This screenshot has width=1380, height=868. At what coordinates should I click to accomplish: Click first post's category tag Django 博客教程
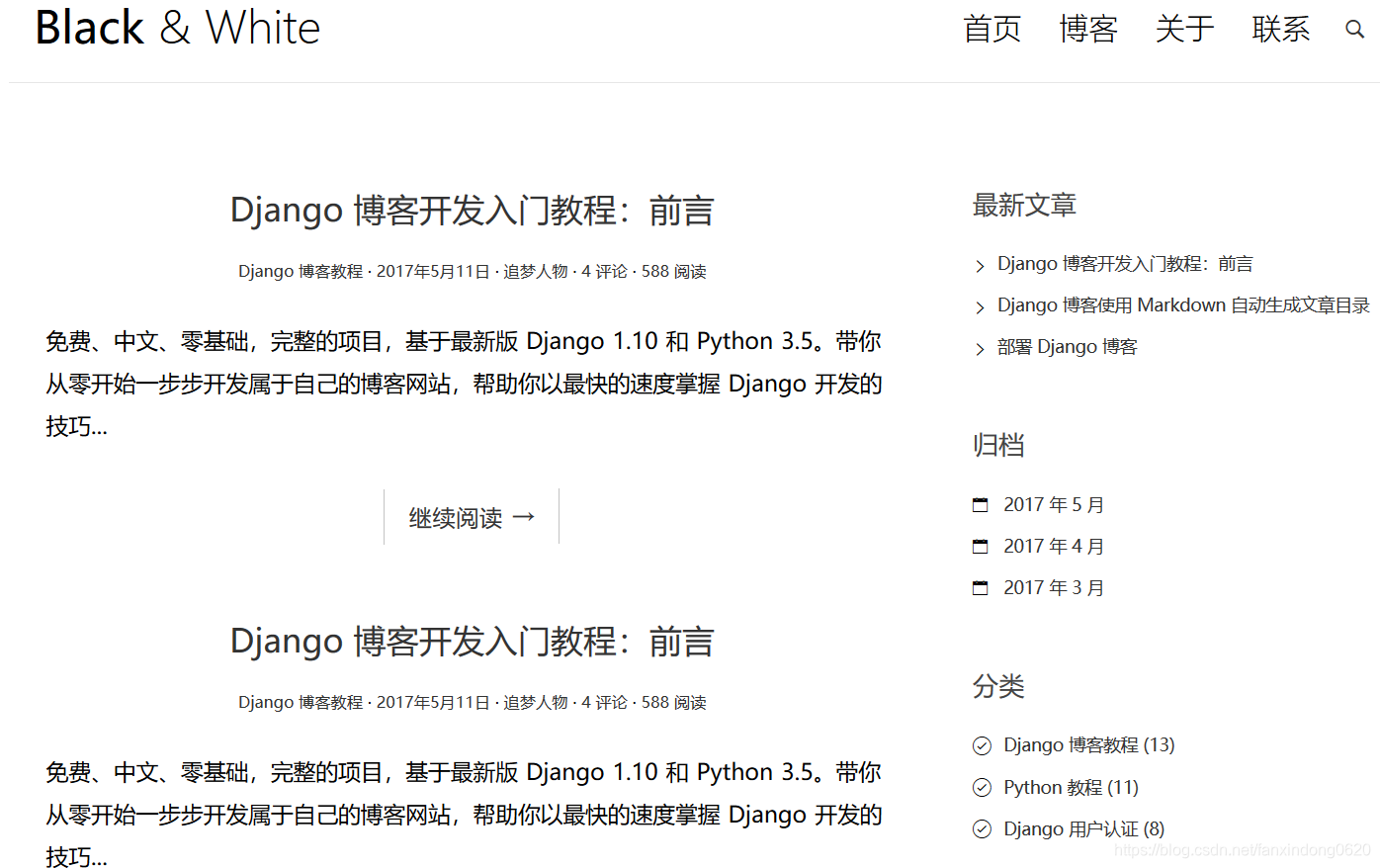coord(301,272)
